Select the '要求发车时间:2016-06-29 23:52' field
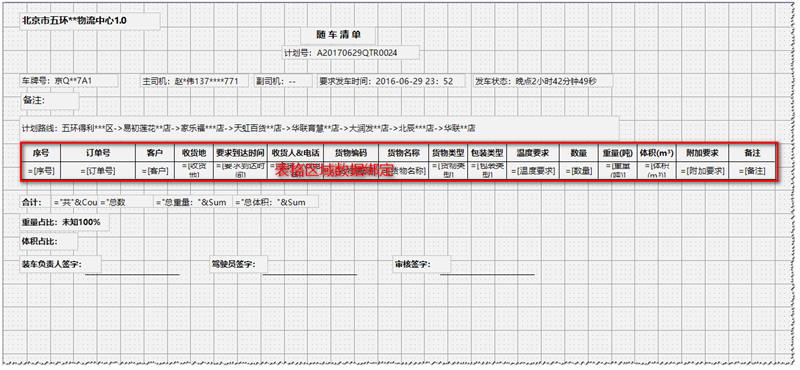Screen dimensions: 800x370 (391, 81)
